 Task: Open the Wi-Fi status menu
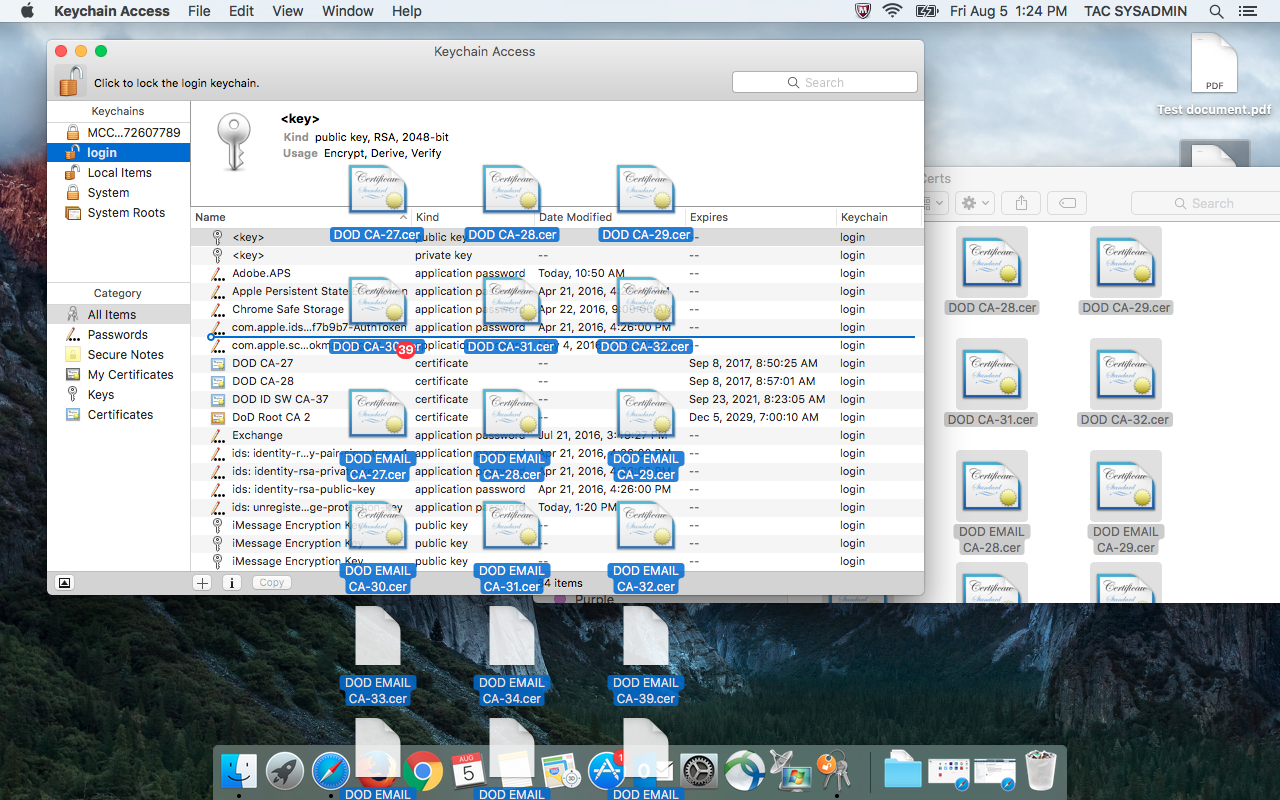pos(892,11)
